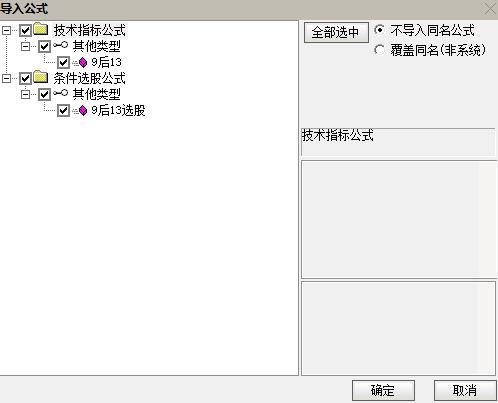498x403 pixels.
Task: Confirm import with 确定 button
Action: click(383, 390)
